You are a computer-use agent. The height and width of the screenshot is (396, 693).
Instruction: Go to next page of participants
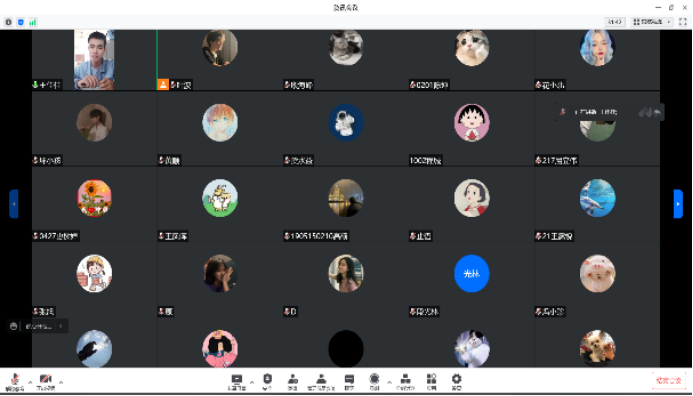[x=678, y=204]
